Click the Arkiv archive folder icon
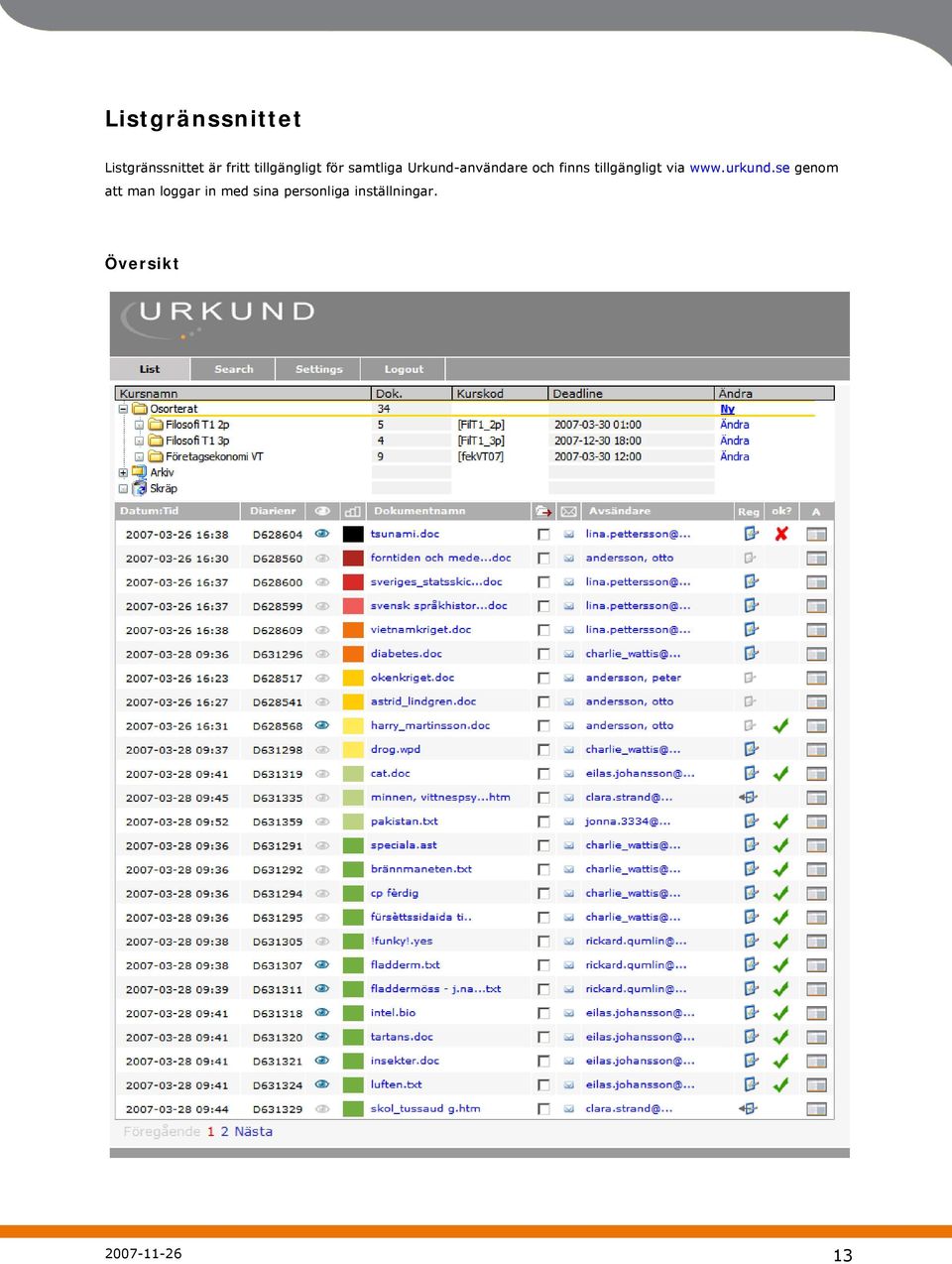This screenshot has height=1264, width=952. point(140,472)
